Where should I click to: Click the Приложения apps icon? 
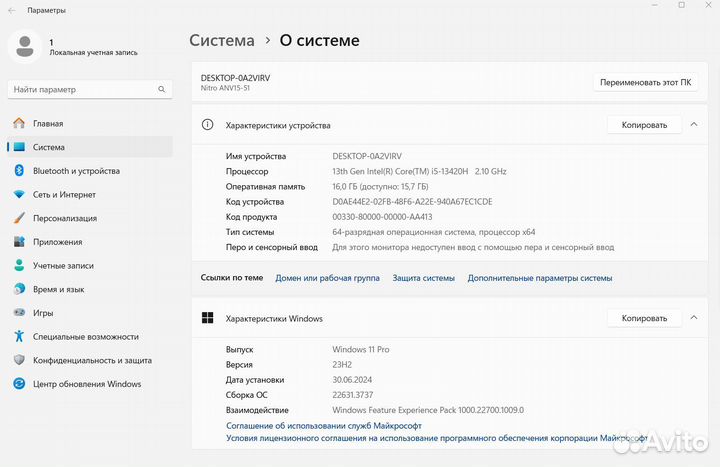point(19,242)
